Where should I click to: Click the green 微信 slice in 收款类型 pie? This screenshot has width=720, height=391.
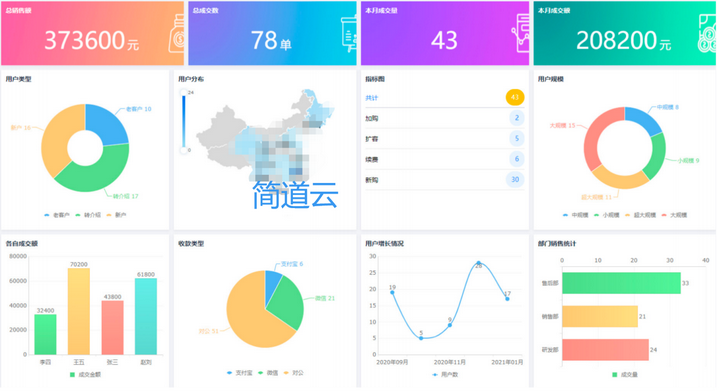[x=287, y=303]
